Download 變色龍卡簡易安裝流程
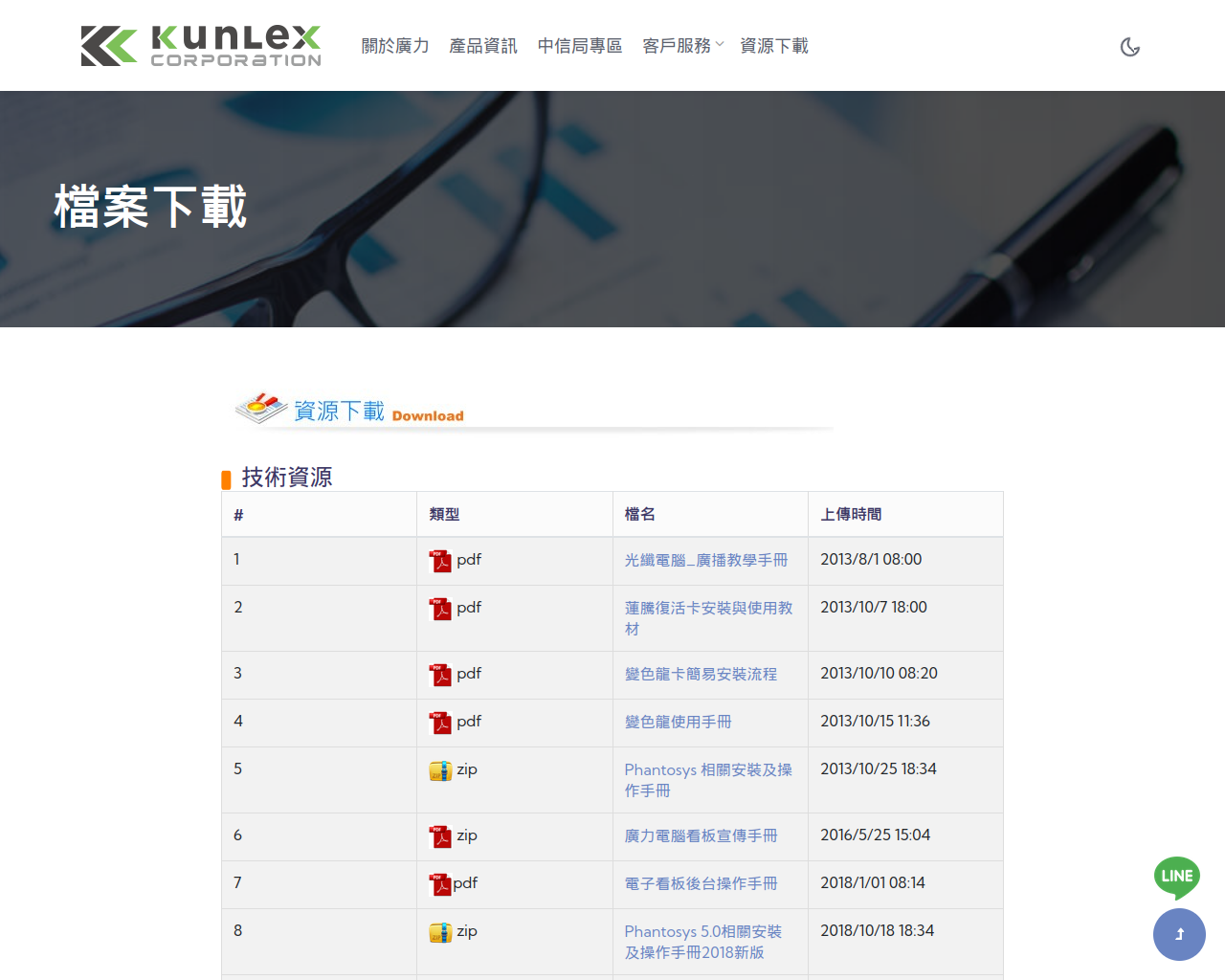 pos(701,674)
